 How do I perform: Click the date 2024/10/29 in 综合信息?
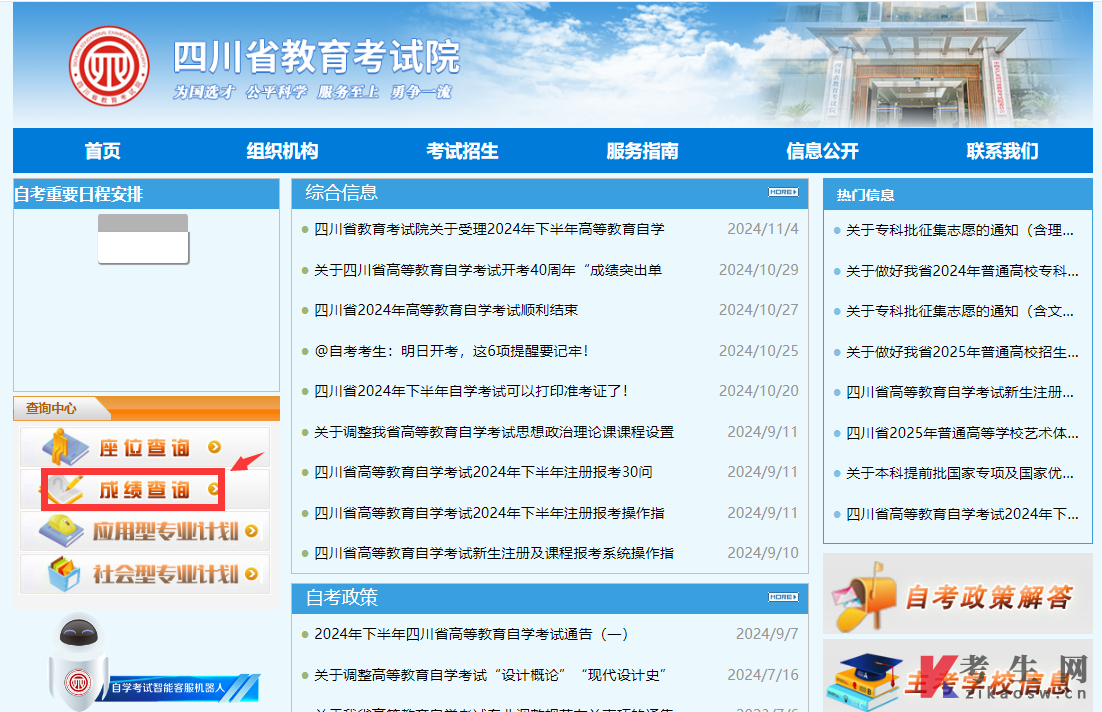(758, 270)
